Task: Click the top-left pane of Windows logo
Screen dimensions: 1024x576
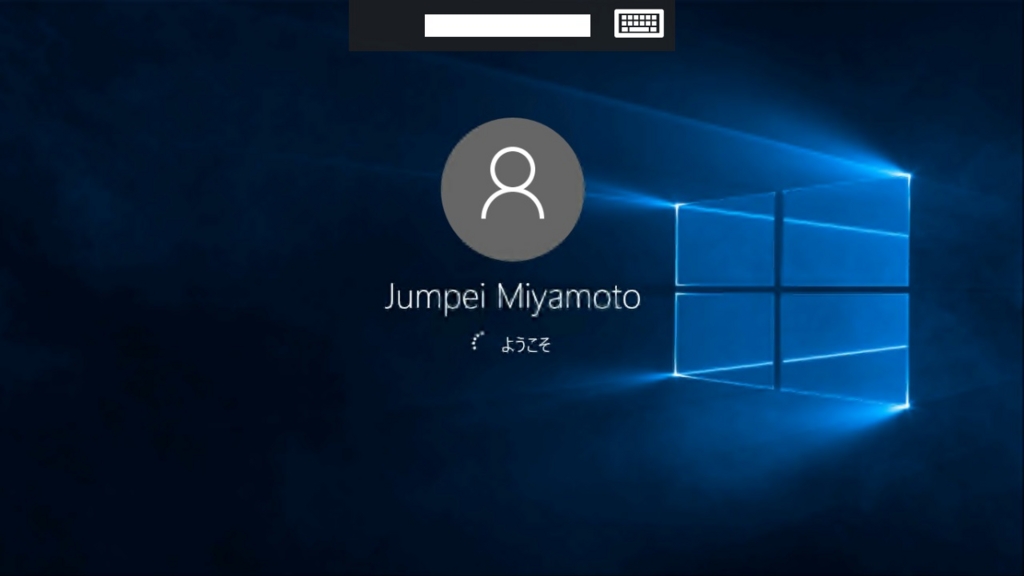Action: 726,240
